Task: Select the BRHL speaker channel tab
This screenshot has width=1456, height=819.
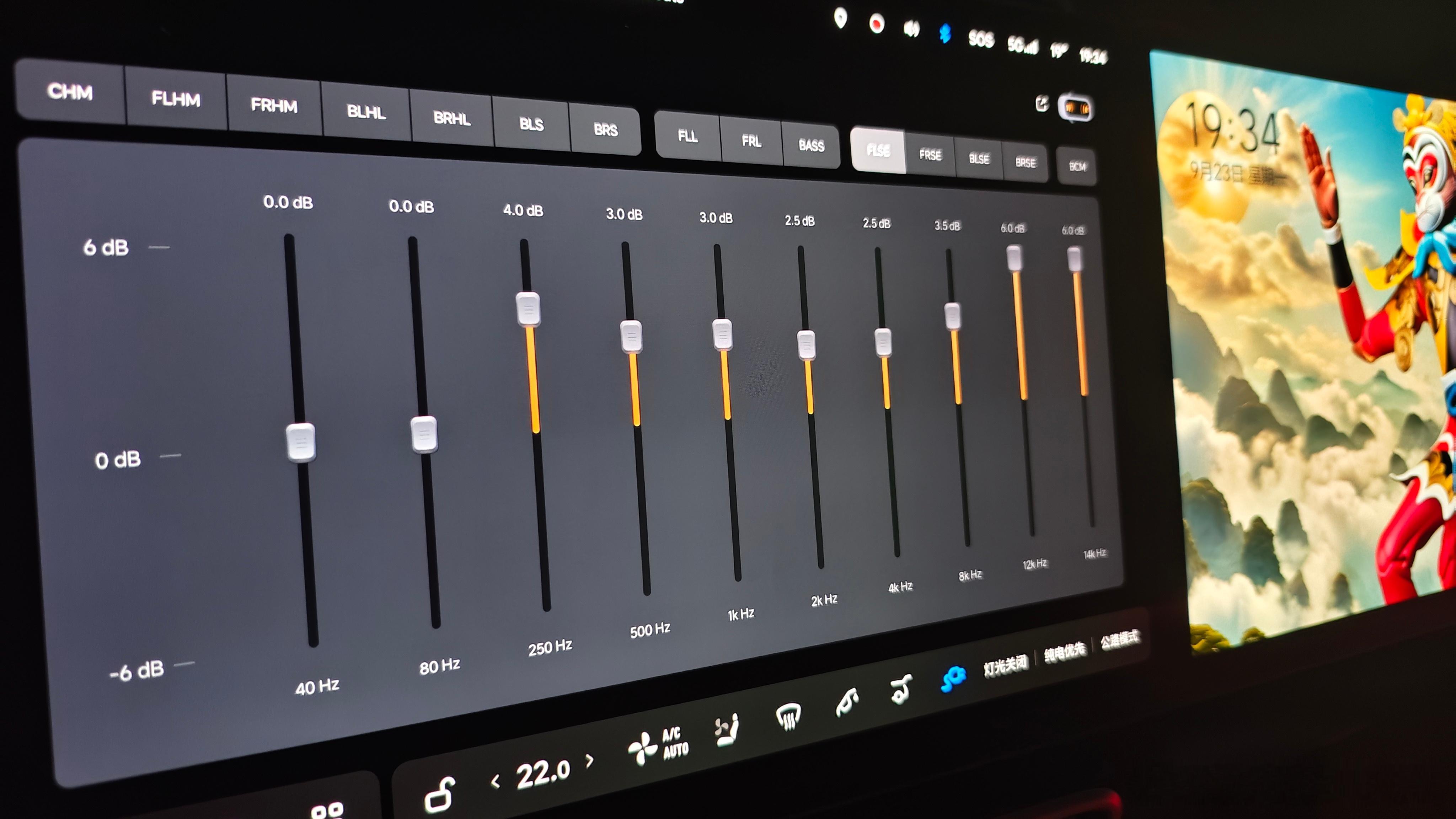Action: [451, 118]
